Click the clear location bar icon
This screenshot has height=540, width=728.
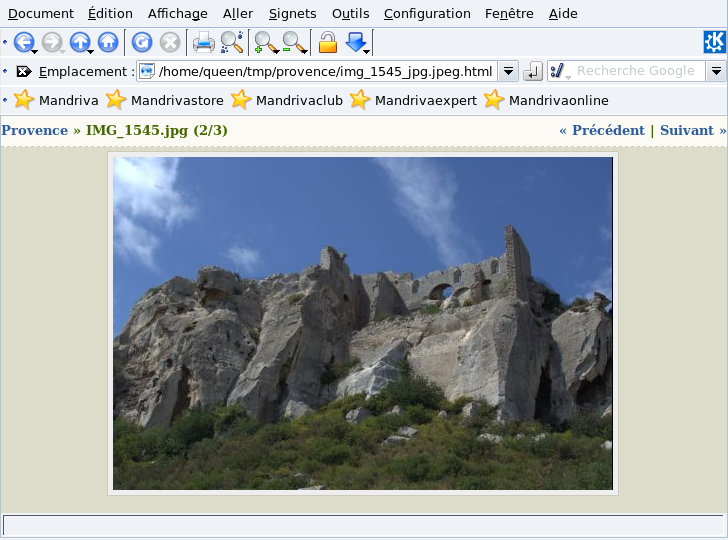tap(24, 71)
